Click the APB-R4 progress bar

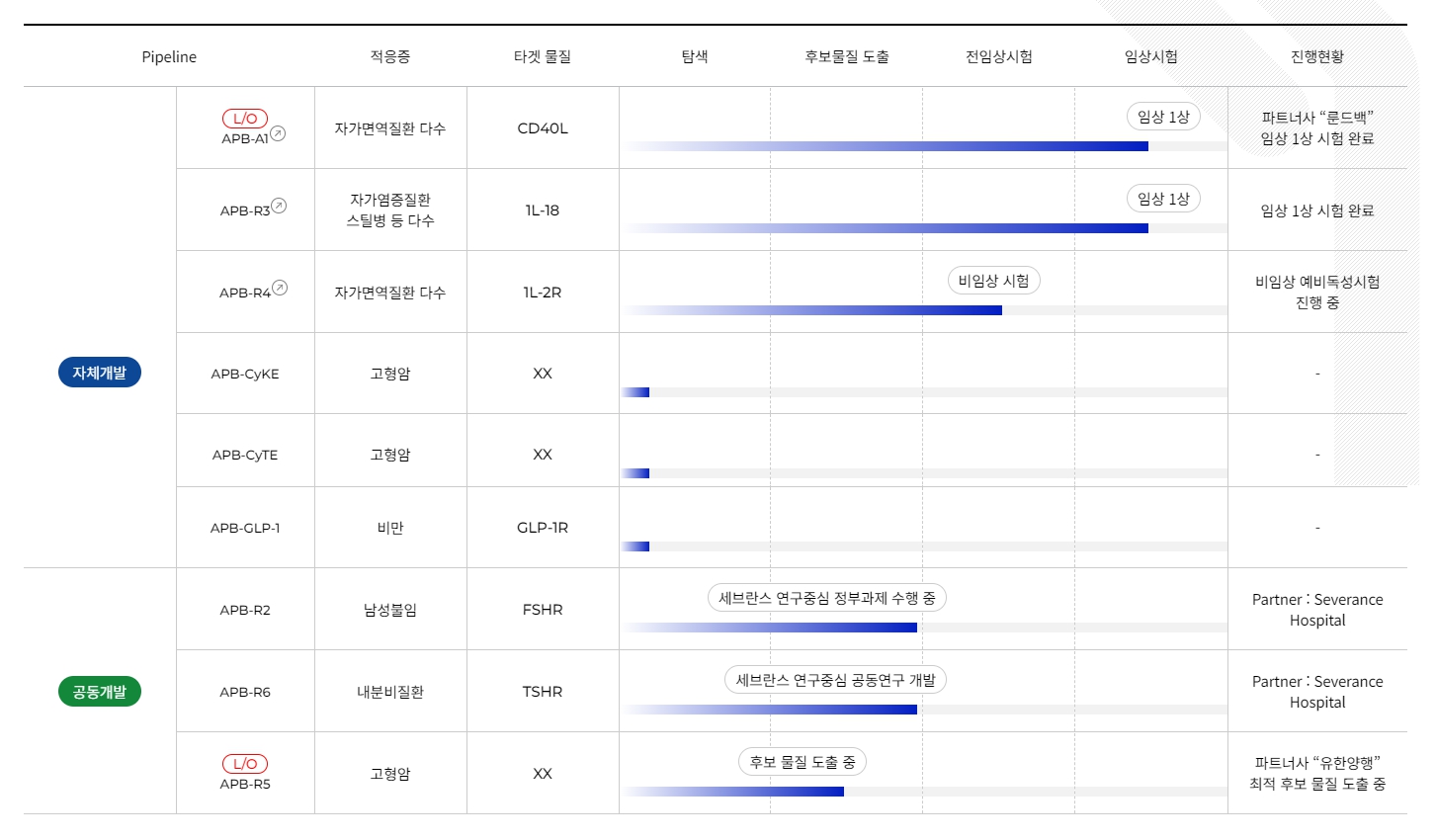pos(924,310)
